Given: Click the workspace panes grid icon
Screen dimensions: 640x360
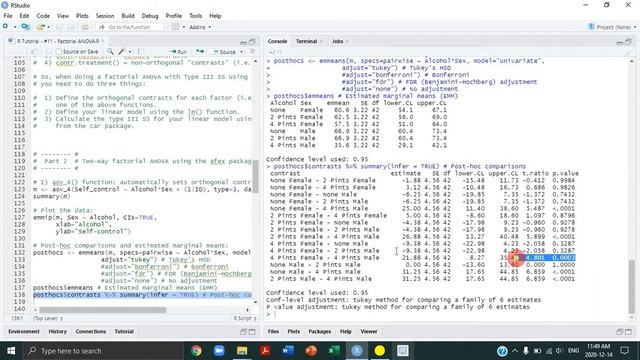Looking at the screenshot, I should [176, 27].
